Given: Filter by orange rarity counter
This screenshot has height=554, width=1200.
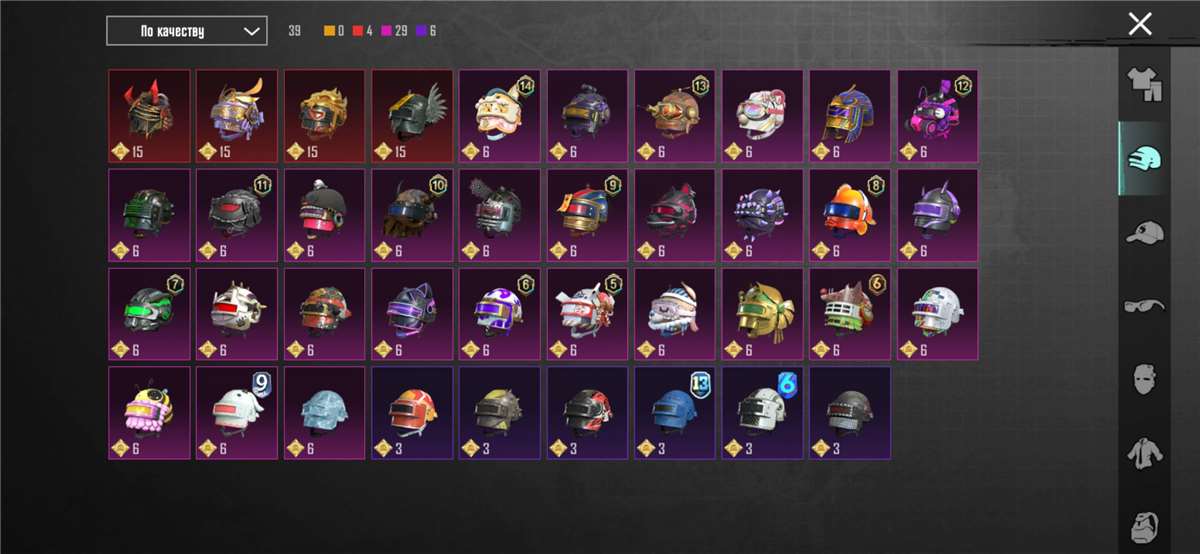Looking at the screenshot, I should [x=335, y=31].
